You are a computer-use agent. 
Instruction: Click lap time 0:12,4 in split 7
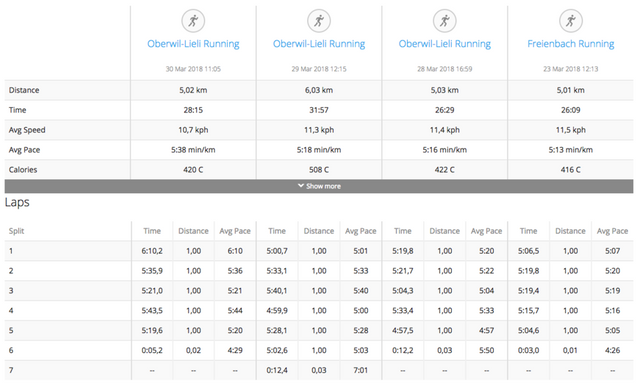tap(277, 370)
